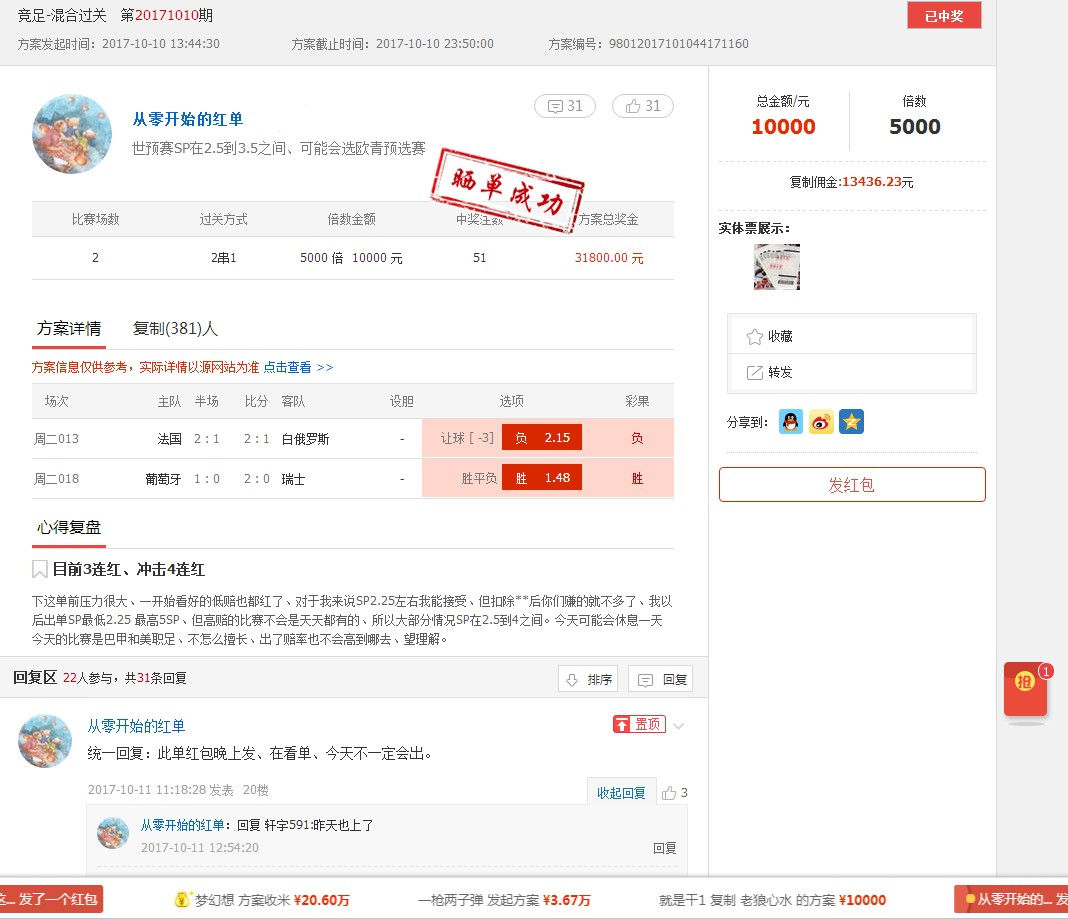Switch to the 复制(381)人 tab
The width and height of the screenshot is (1068, 919).
pos(175,328)
